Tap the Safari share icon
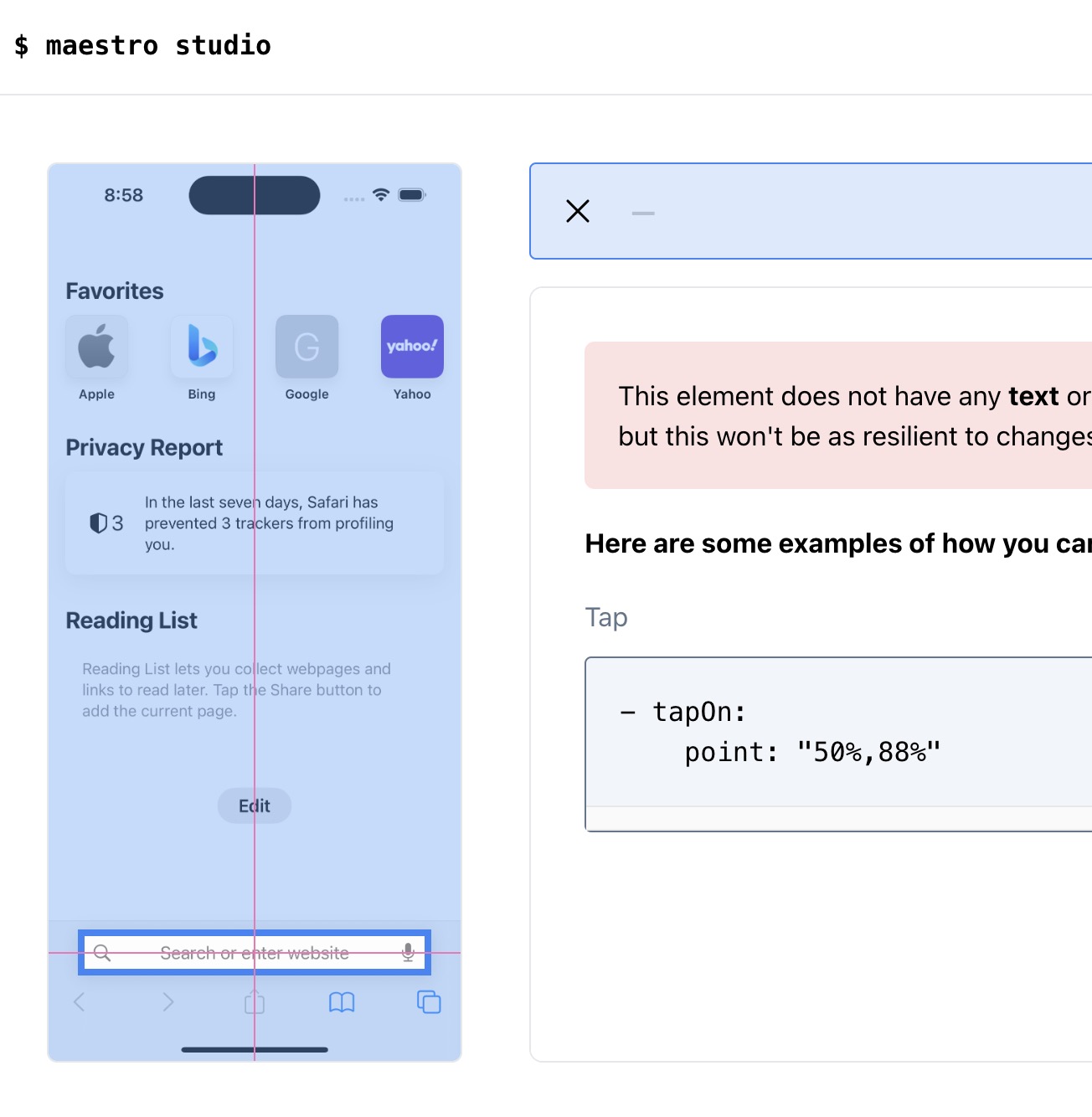 click(x=255, y=1001)
